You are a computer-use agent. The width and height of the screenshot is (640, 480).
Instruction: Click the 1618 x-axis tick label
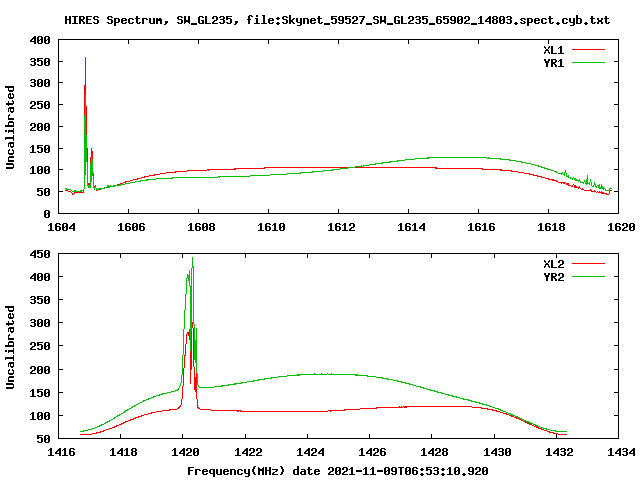tap(551, 227)
